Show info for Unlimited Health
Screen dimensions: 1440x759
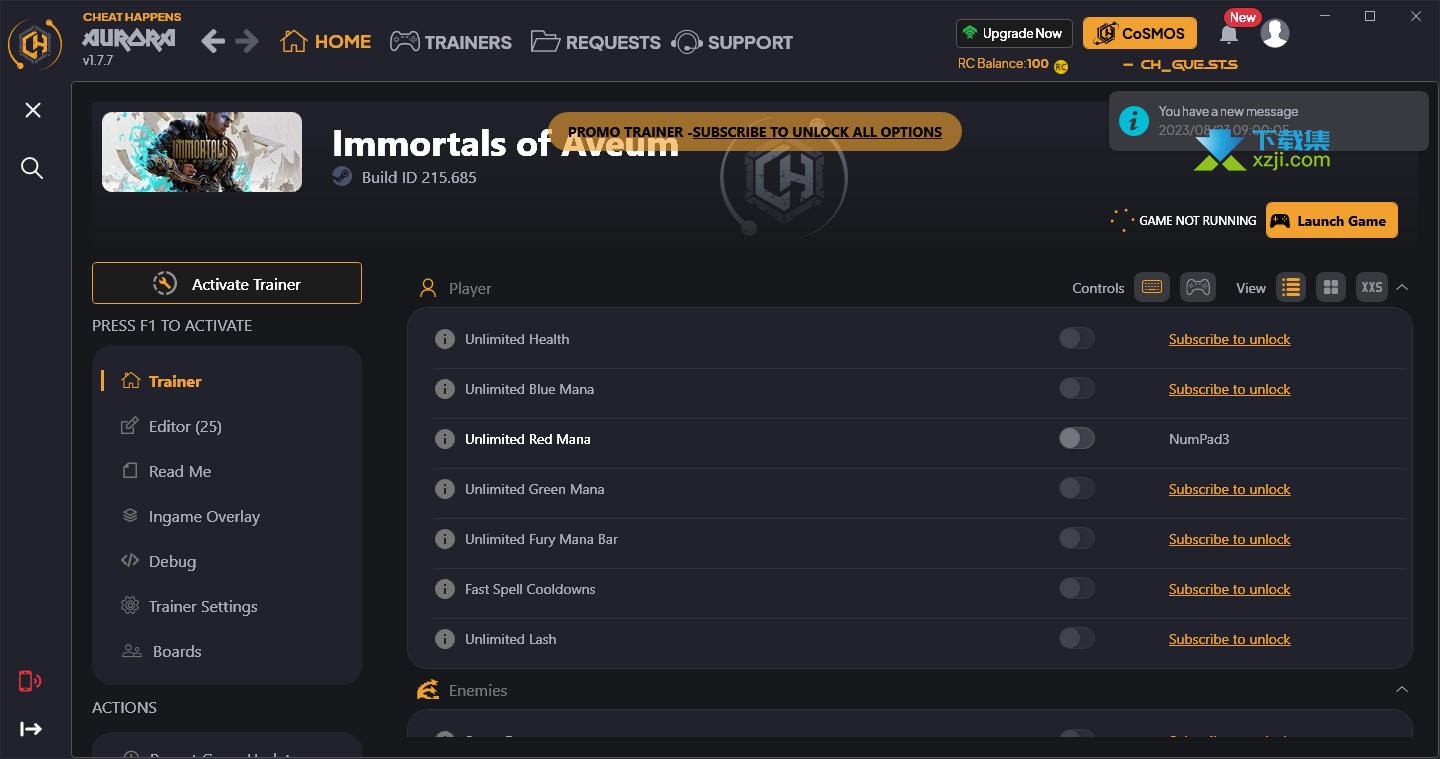[x=445, y=339]
